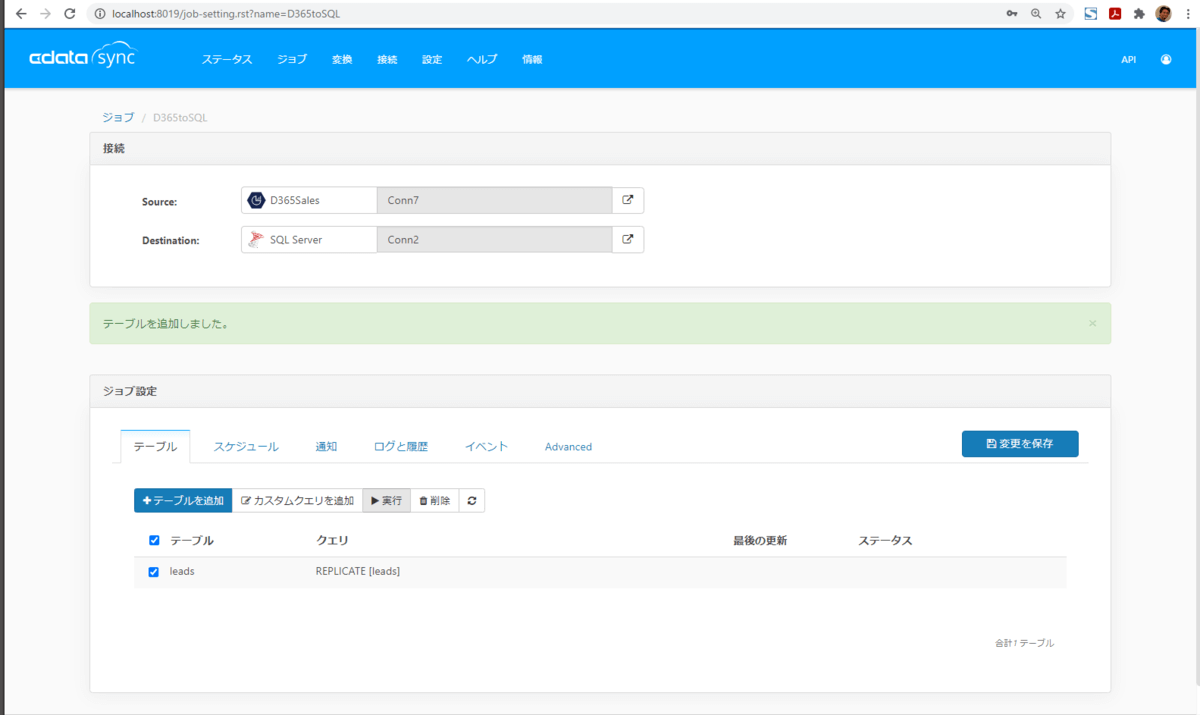The image size is (1200, 715).
Task: Open the 接続 menu item
Action: (x=387, y=59)
